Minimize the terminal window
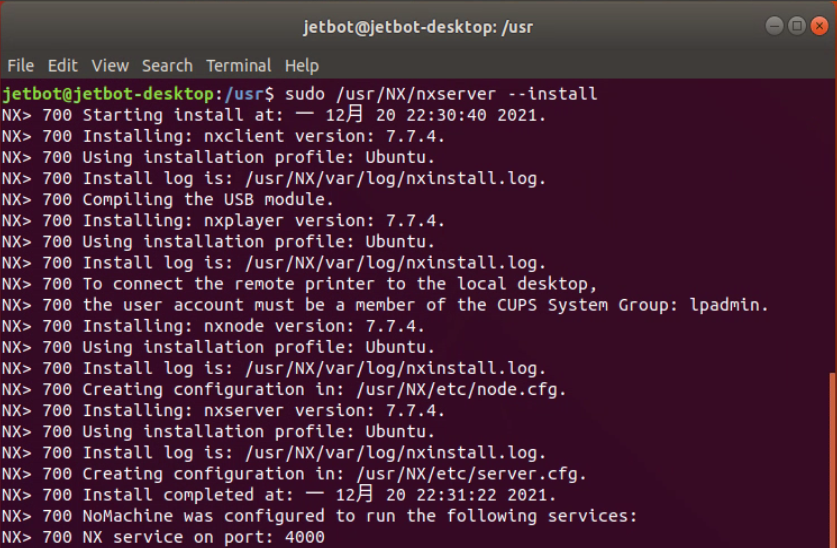Viewport: 837px width, 548px height. pos(774,26)
